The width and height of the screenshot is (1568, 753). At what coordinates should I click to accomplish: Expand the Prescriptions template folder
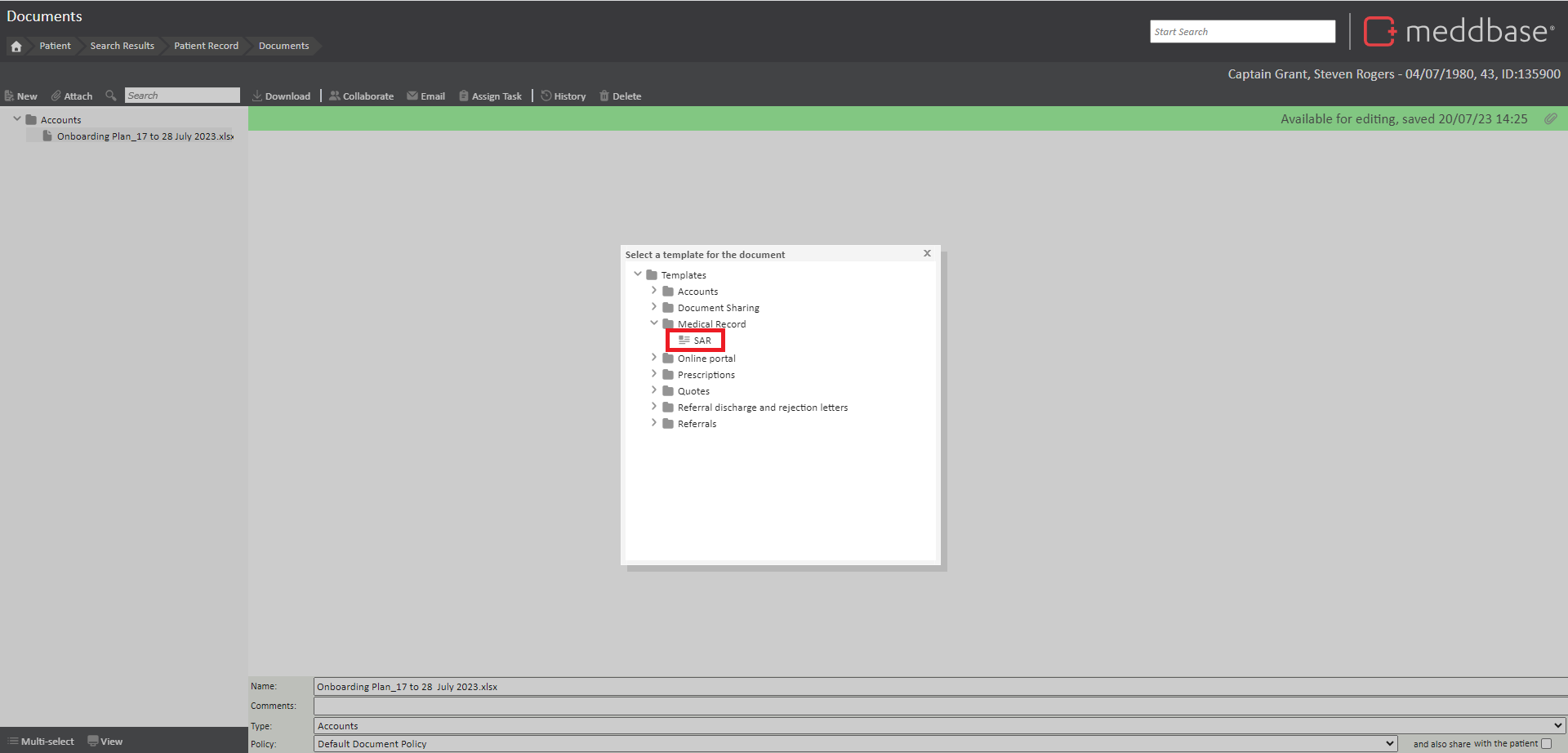click(654, 374)
